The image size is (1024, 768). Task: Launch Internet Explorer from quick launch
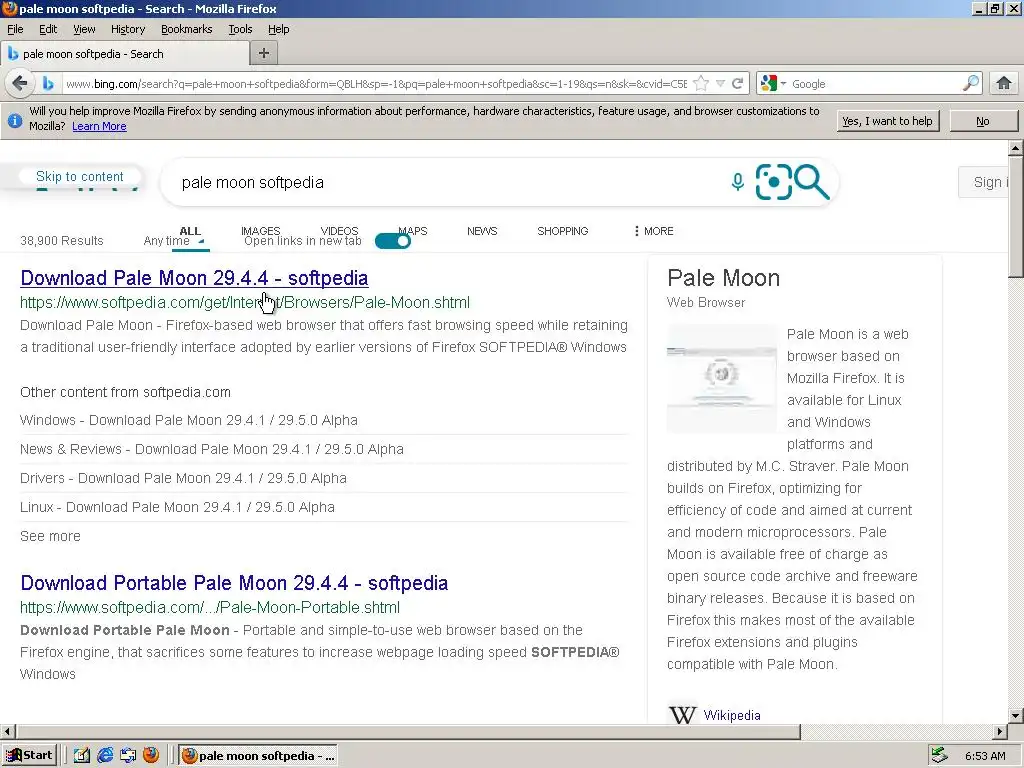click(104, 756)
